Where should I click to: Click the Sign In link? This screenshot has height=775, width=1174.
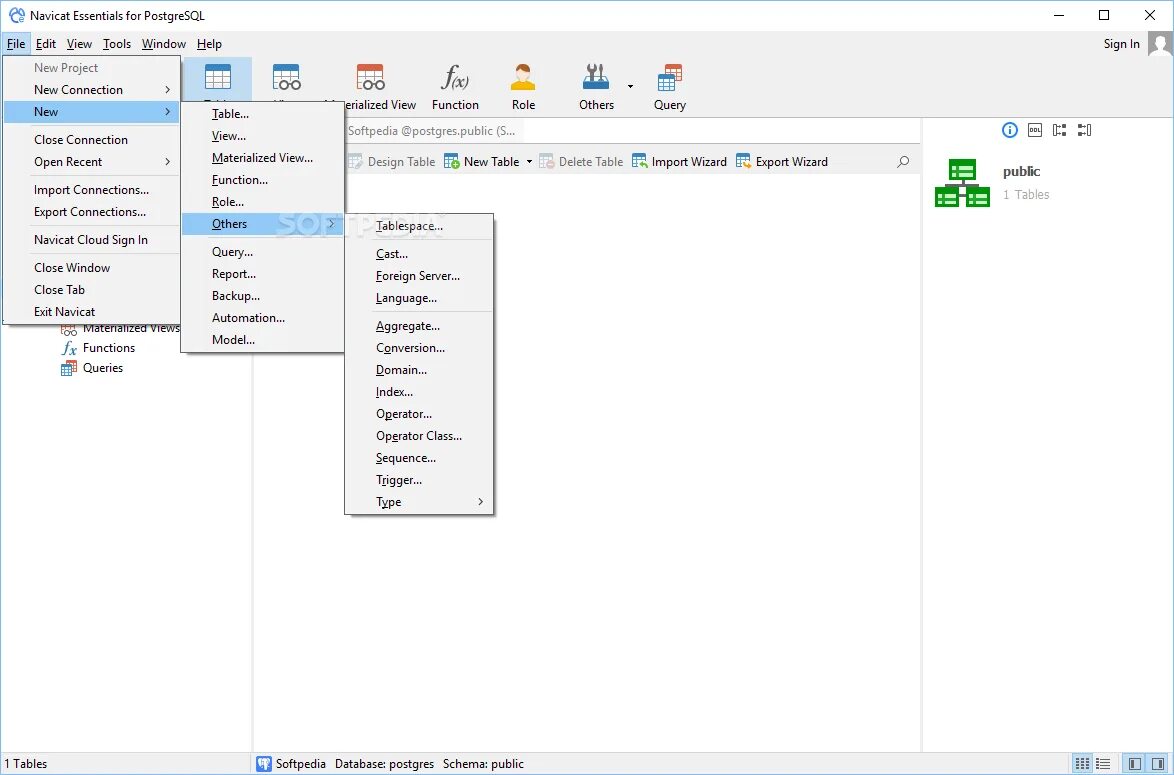click(1121, 44)
